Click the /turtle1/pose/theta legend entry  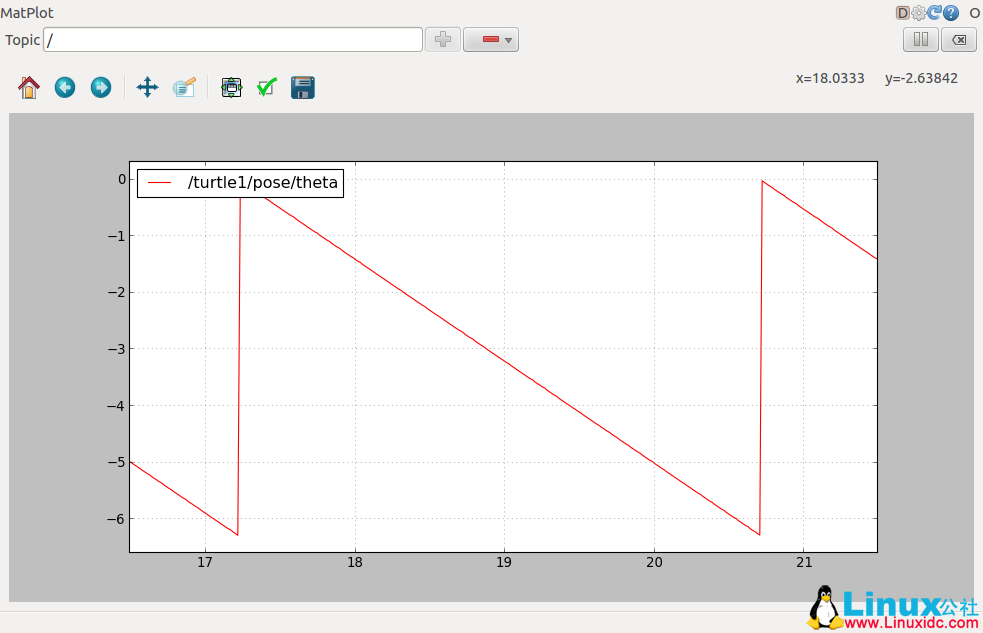pos(241,182)
